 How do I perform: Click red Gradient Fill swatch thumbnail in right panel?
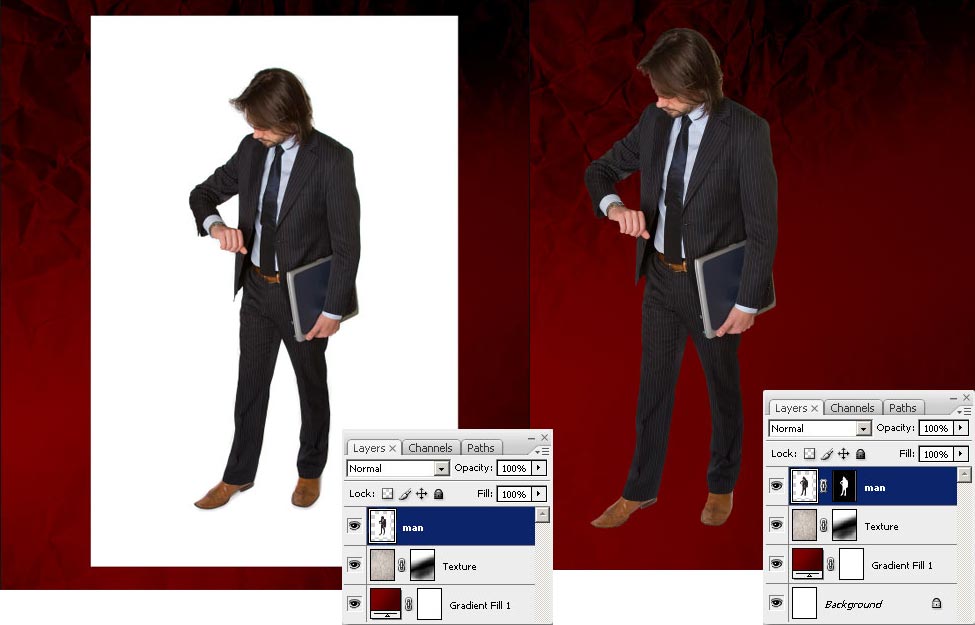806,564
